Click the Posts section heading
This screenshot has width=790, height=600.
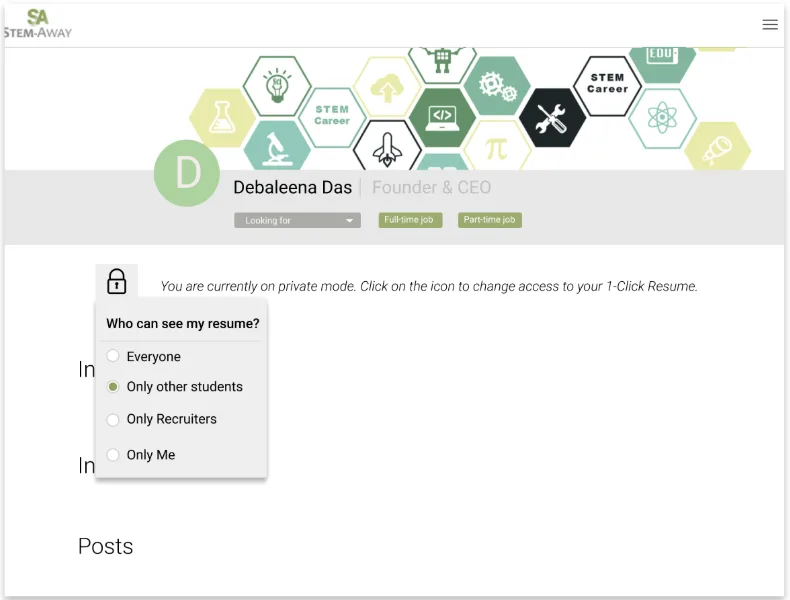(105, 546)
